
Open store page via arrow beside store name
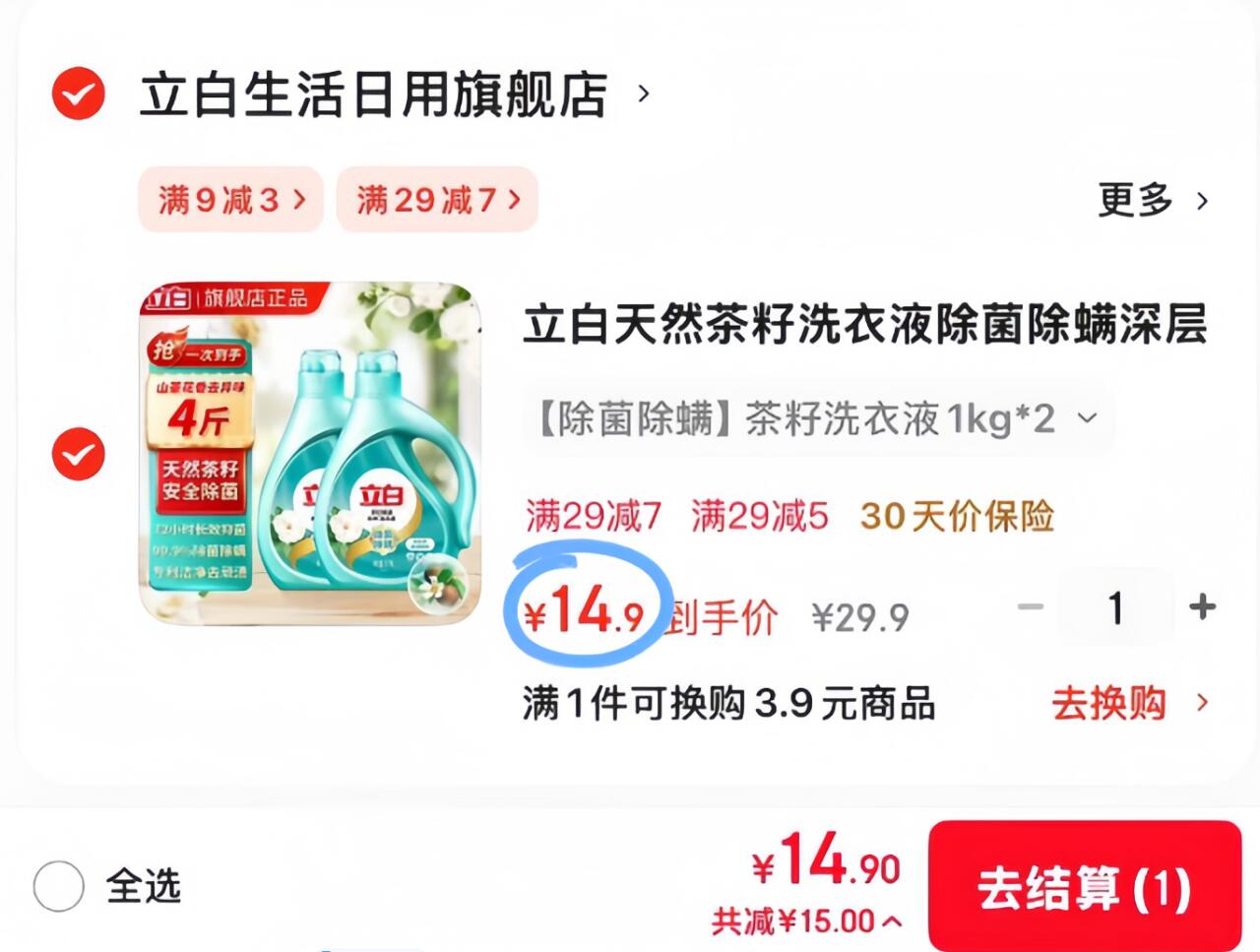pos(644,95)
